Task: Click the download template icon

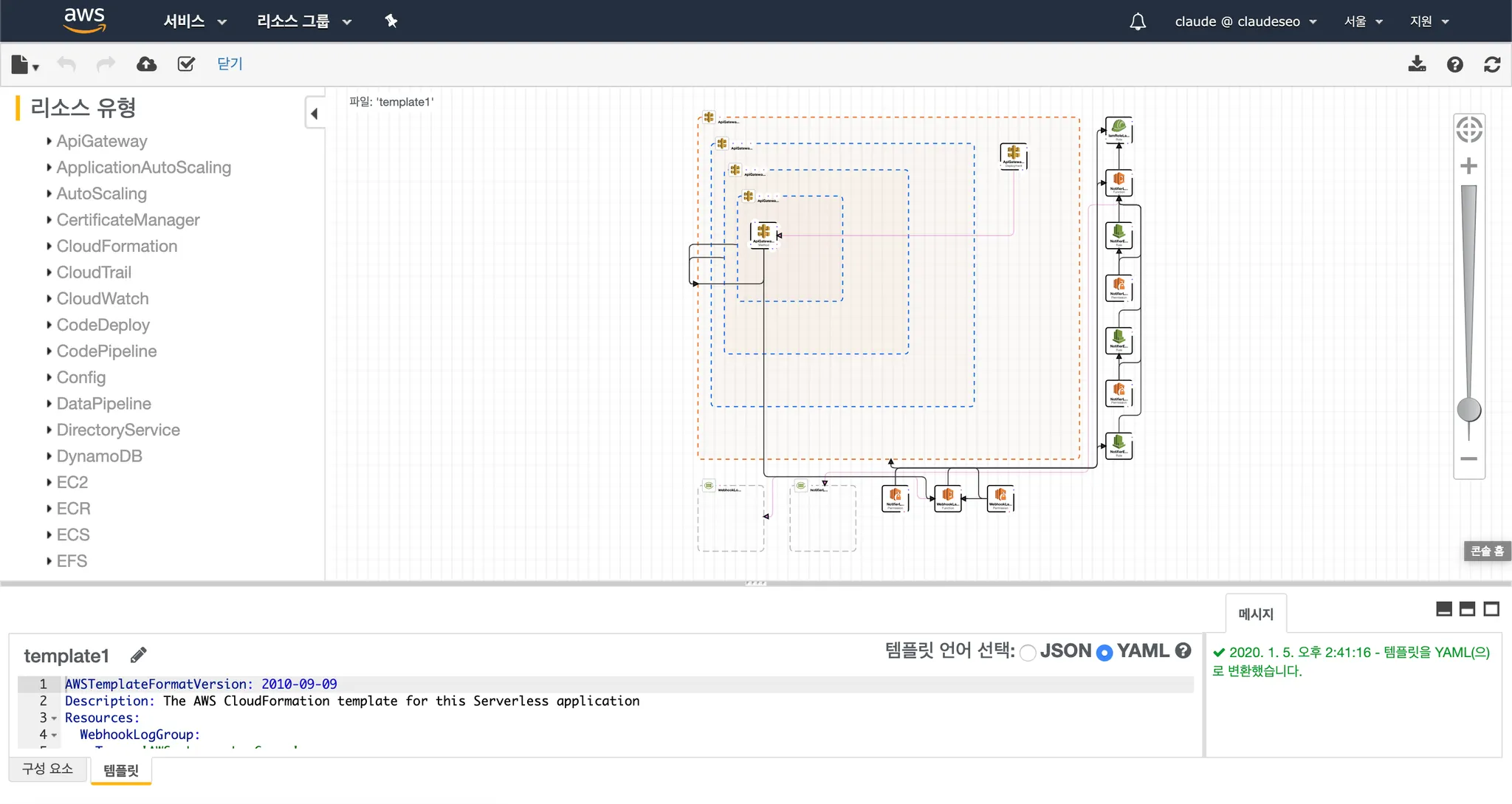Action: tap(1417, 64)
